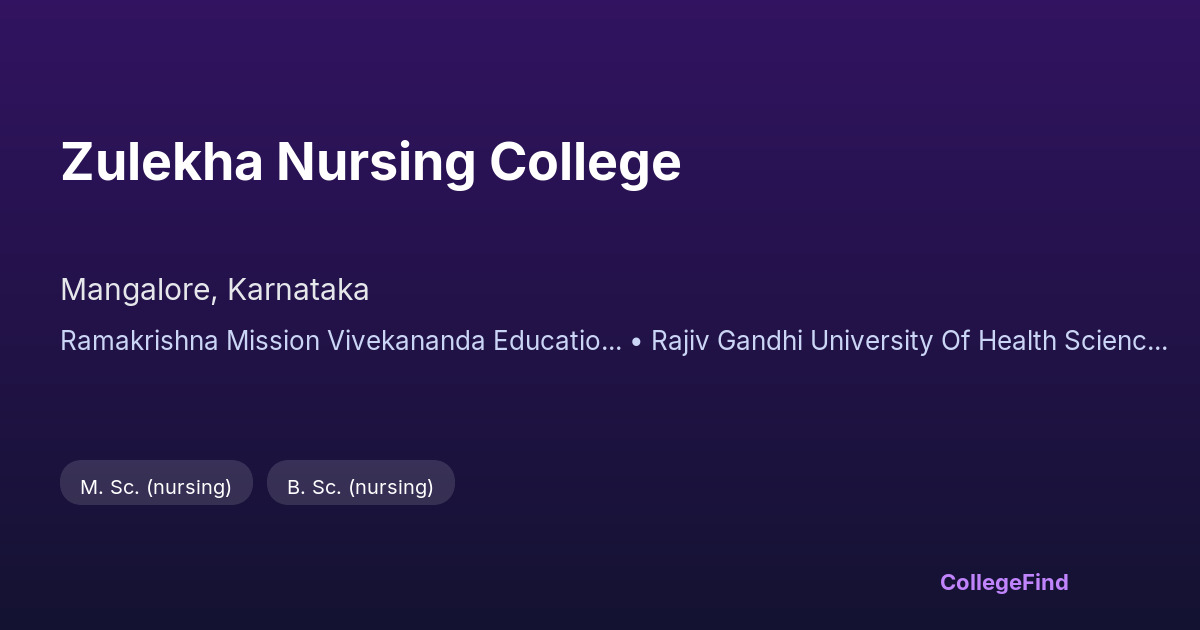1200x630 pixels.
Task: Open Rajiv Gandhi University Of Health link
Action: (x=908, y=341)
